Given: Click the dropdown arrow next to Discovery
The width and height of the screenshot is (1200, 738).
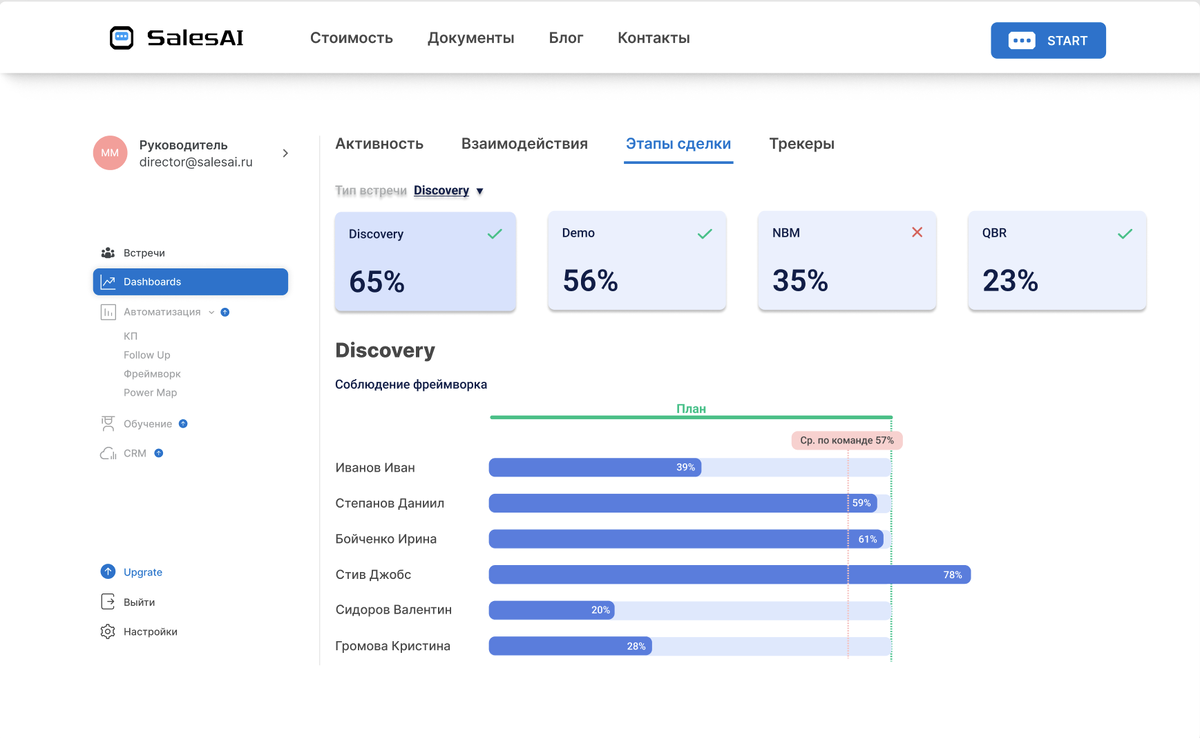Looking at the screenshot, I should [x=480, y=191].
